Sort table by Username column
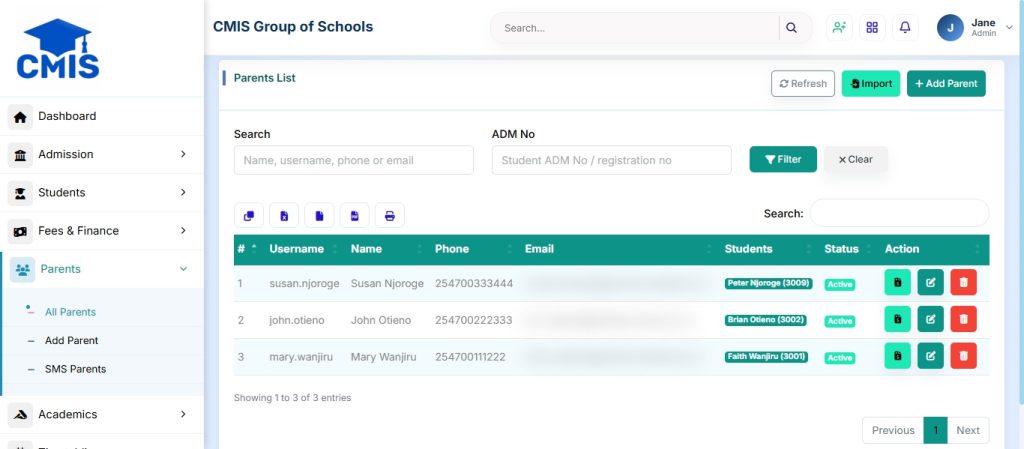Viewport: 1024px width, 449px height. 303,249
